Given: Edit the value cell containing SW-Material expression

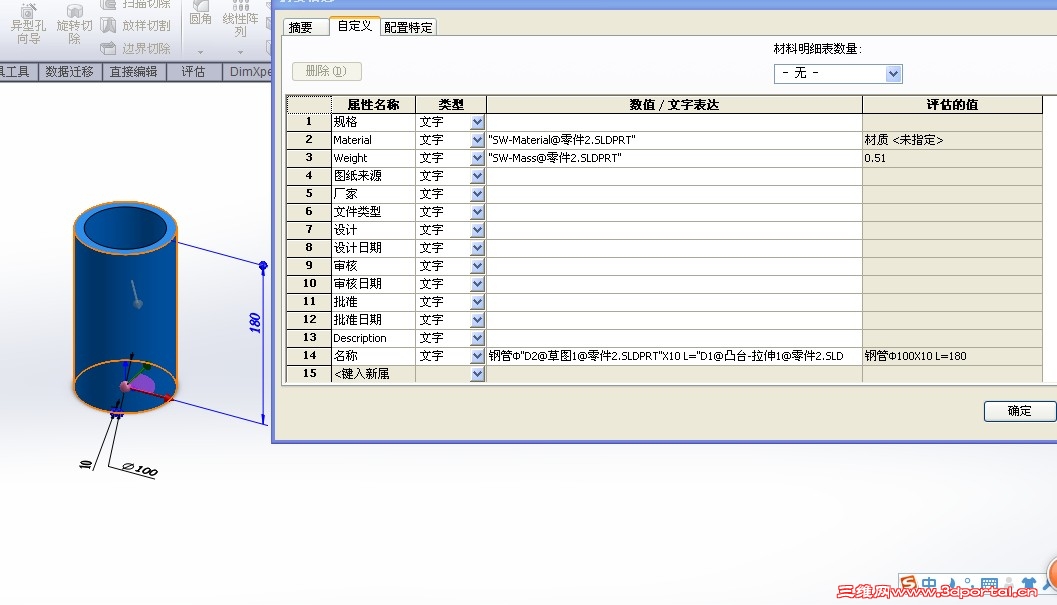Looking at the screenshot, I should point(674,140).
